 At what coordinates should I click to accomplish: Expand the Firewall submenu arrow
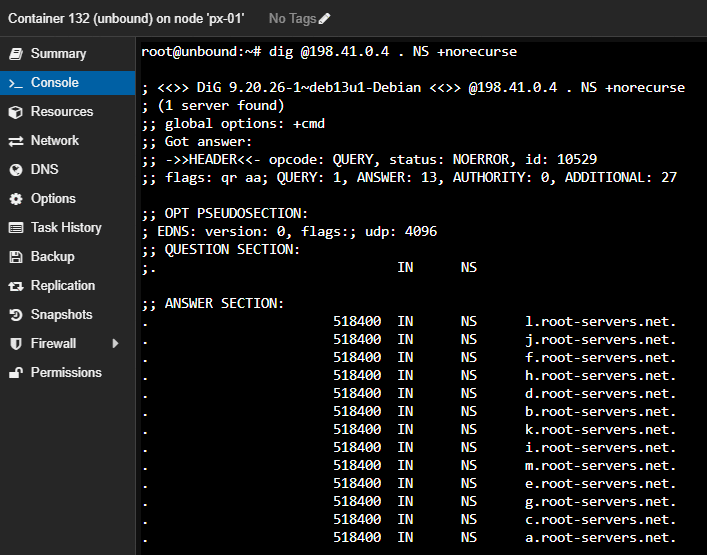(115, 344)
